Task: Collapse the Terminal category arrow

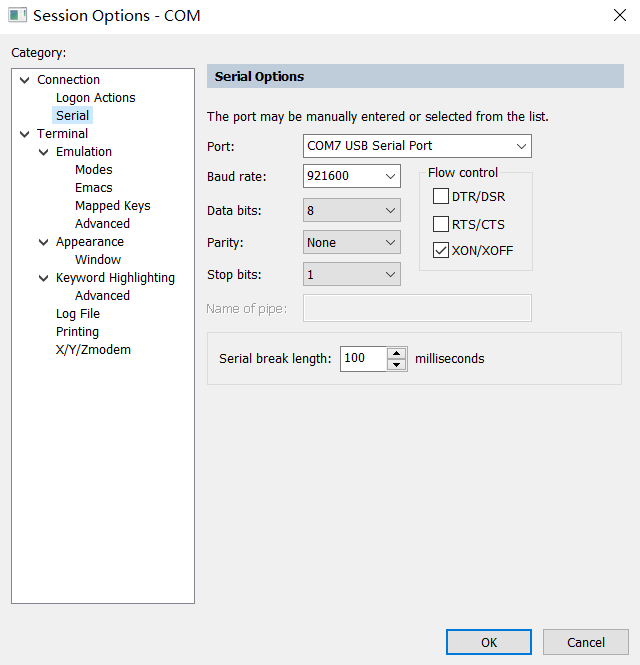Action: pyautogui.click(x=25, y=134)
